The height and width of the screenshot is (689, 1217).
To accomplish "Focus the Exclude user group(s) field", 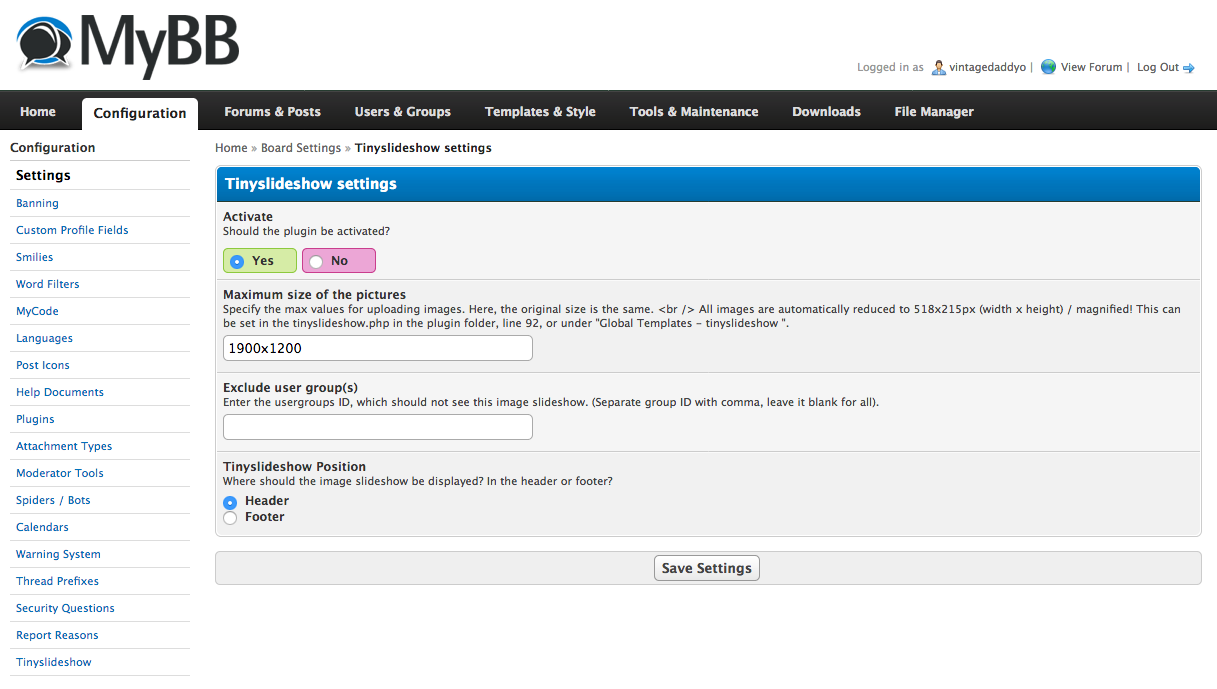I will tap(377, 427).
